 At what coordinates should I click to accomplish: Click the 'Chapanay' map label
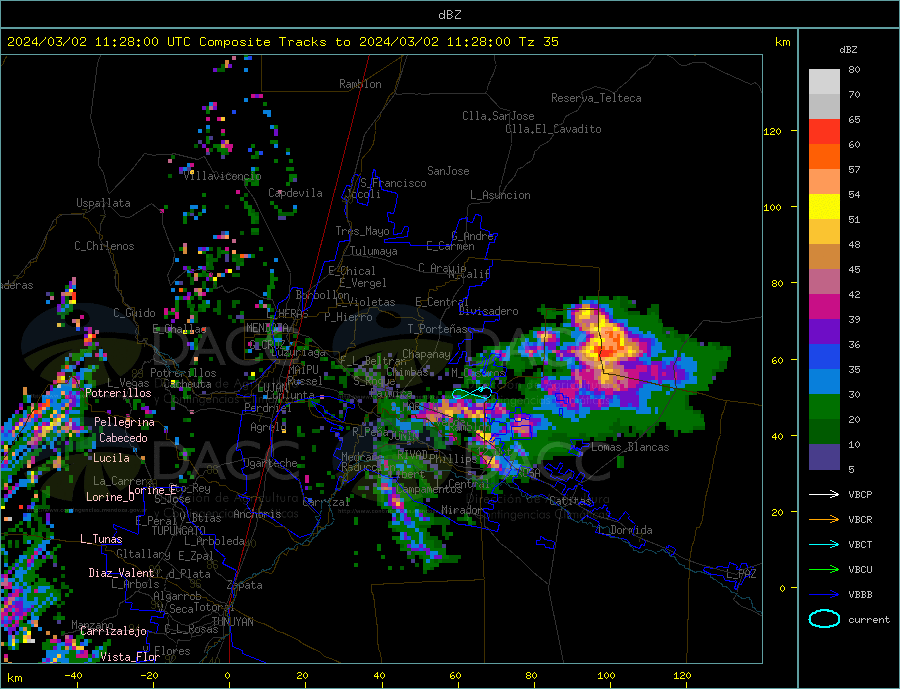(426, 354)
